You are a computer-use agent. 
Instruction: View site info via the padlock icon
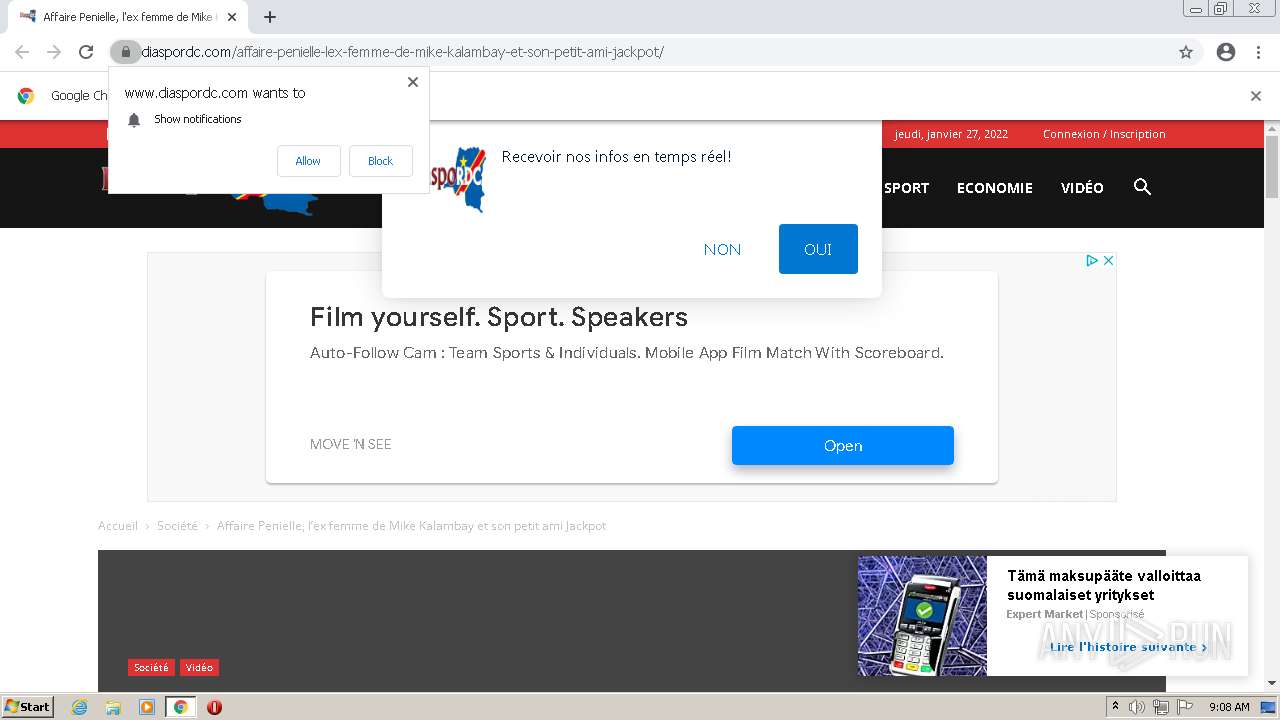point(125,52)
